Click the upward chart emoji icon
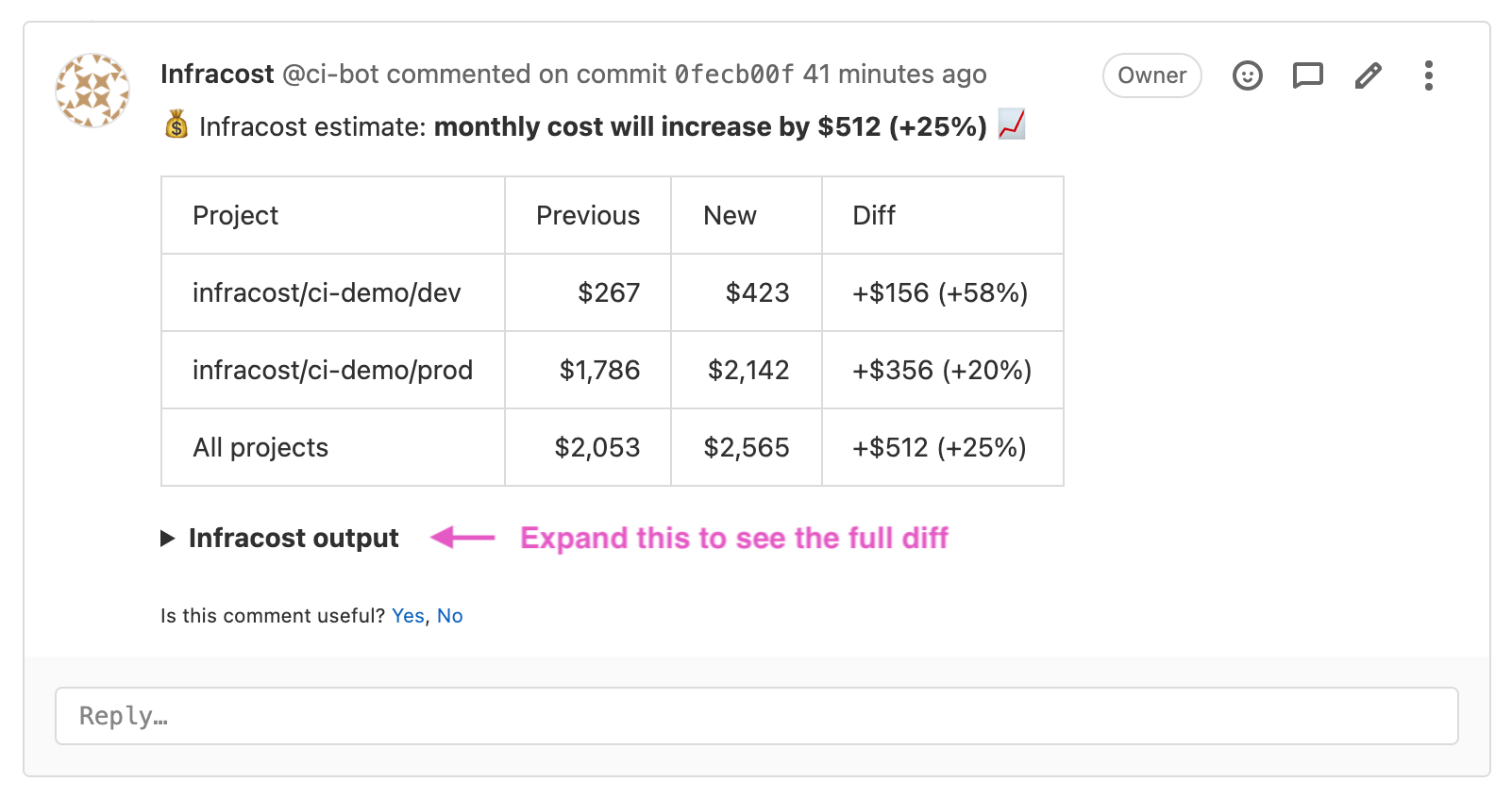 (x=1011, y=125)
